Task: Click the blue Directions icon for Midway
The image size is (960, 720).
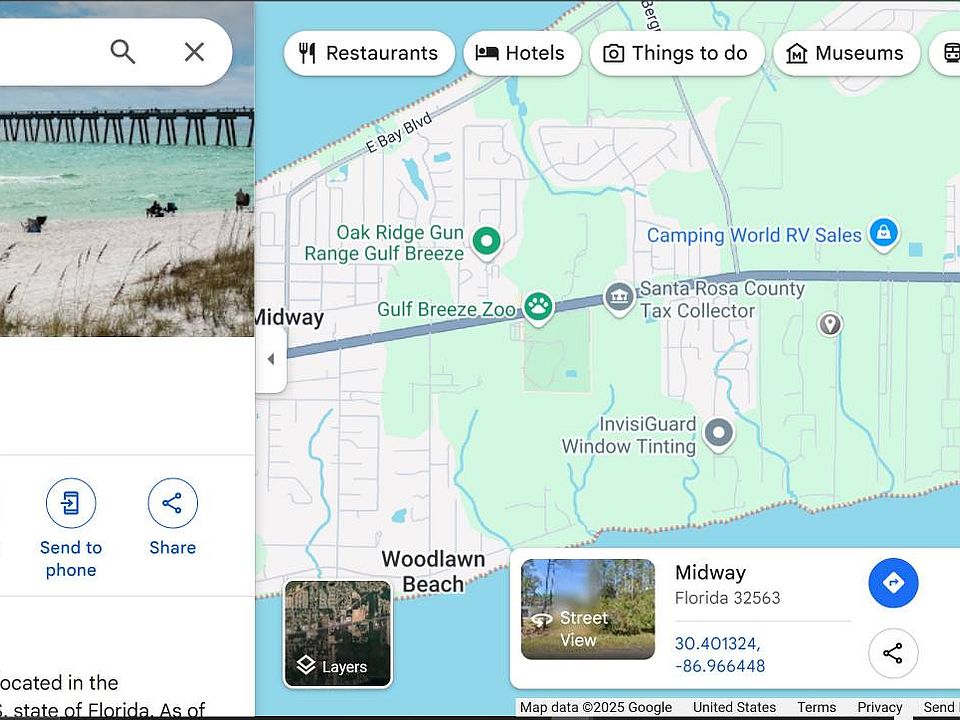Action: [893, 582]
